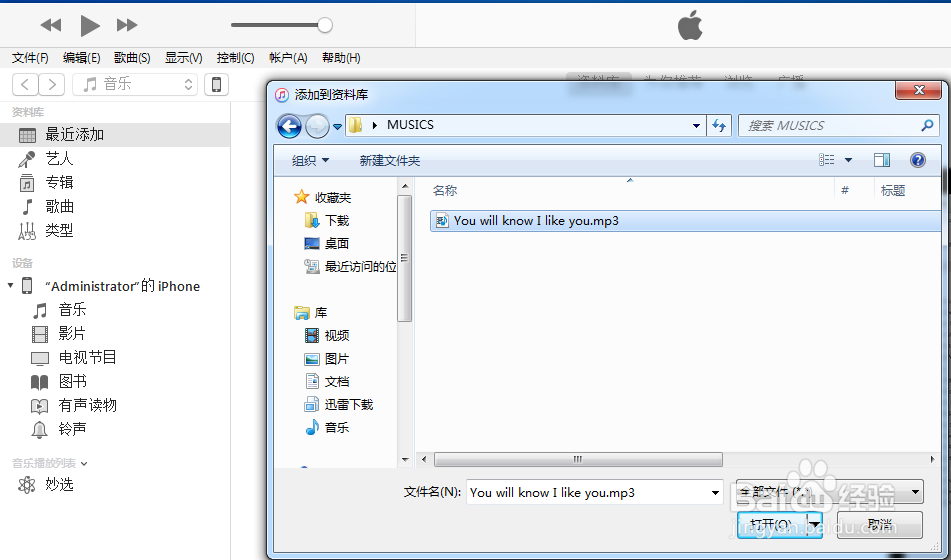Screen dimensions: 951x560
Task: Click the 打开(O) button
Action: point(772,524)
